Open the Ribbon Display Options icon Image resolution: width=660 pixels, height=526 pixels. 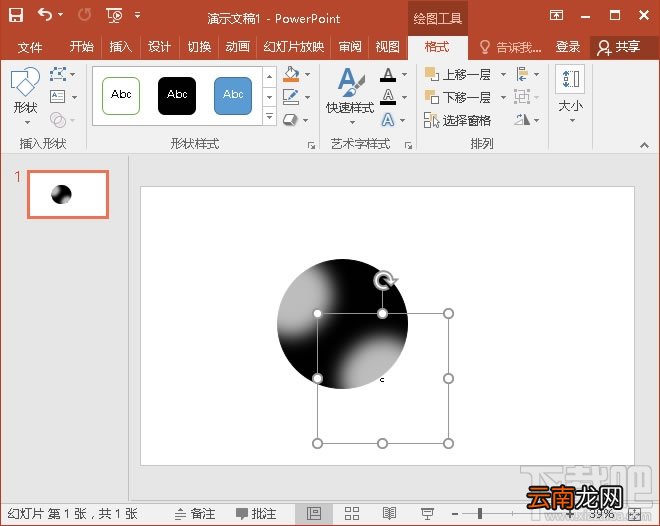pos(556,16)
